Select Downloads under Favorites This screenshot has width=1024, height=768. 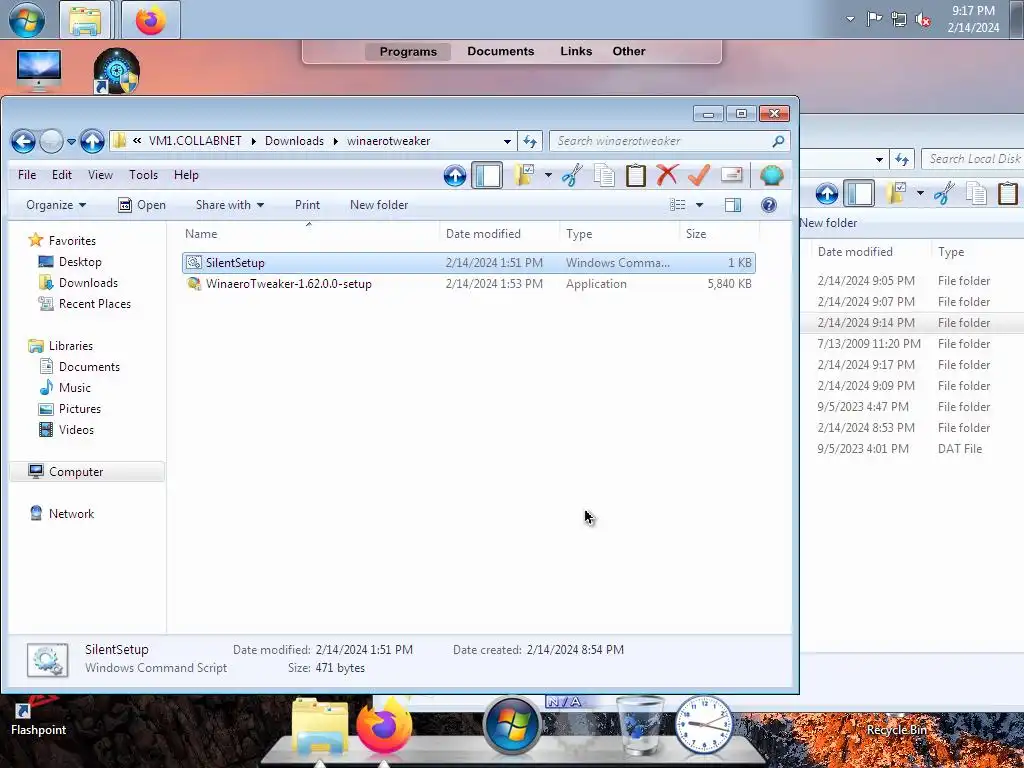tap(78, 283)
